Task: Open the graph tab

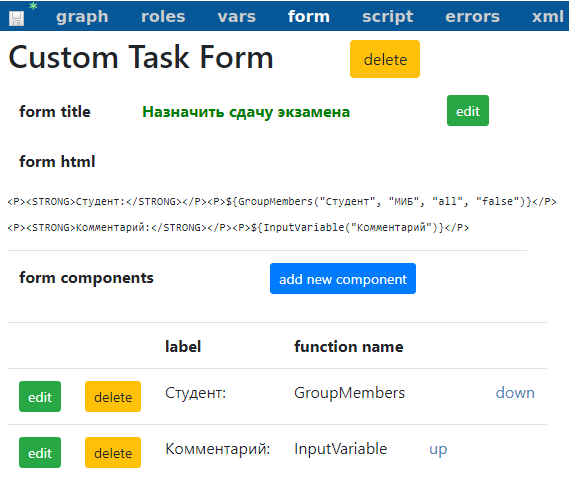Action: 82,17
